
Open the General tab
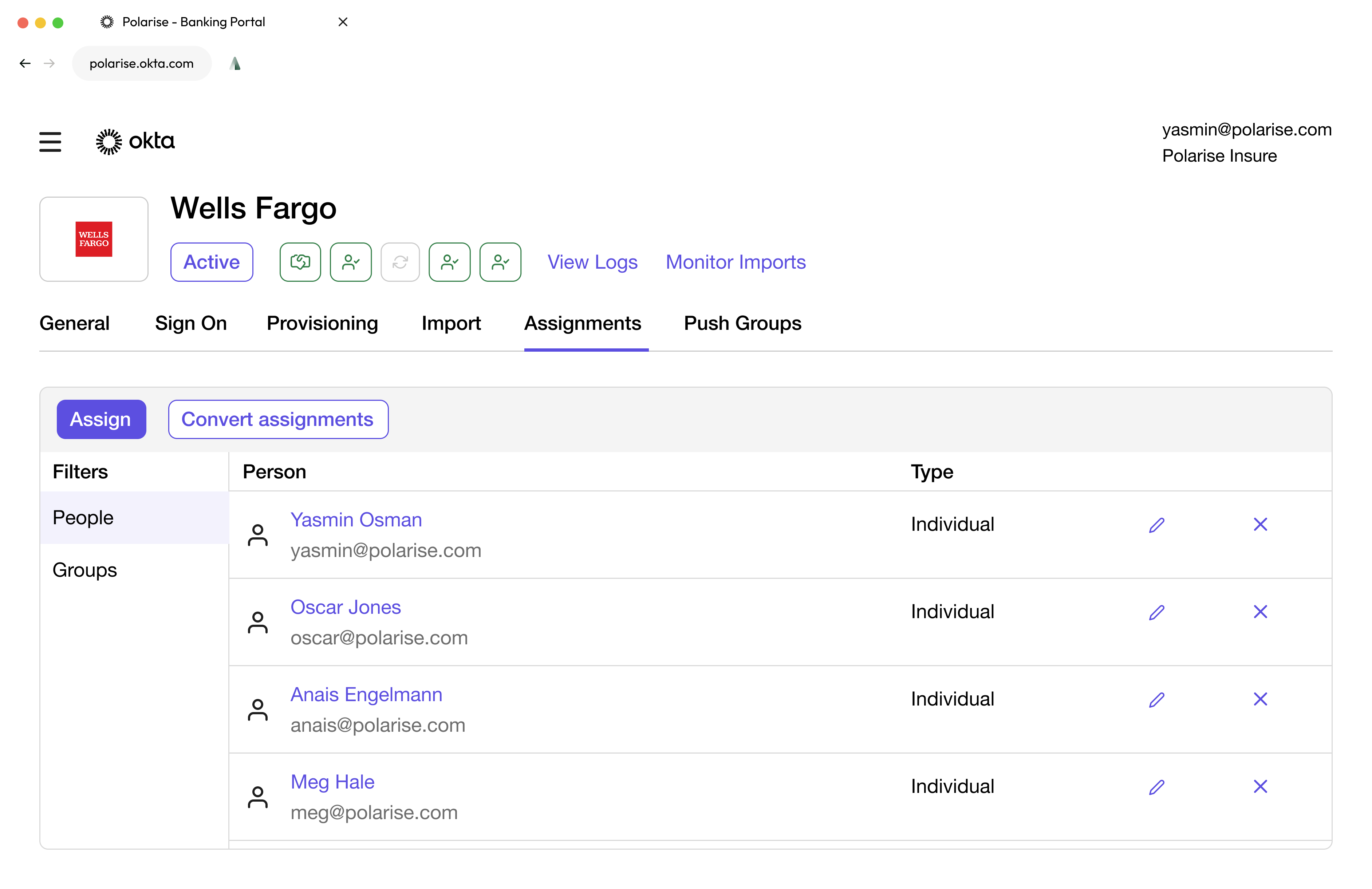tap(74, 323)
